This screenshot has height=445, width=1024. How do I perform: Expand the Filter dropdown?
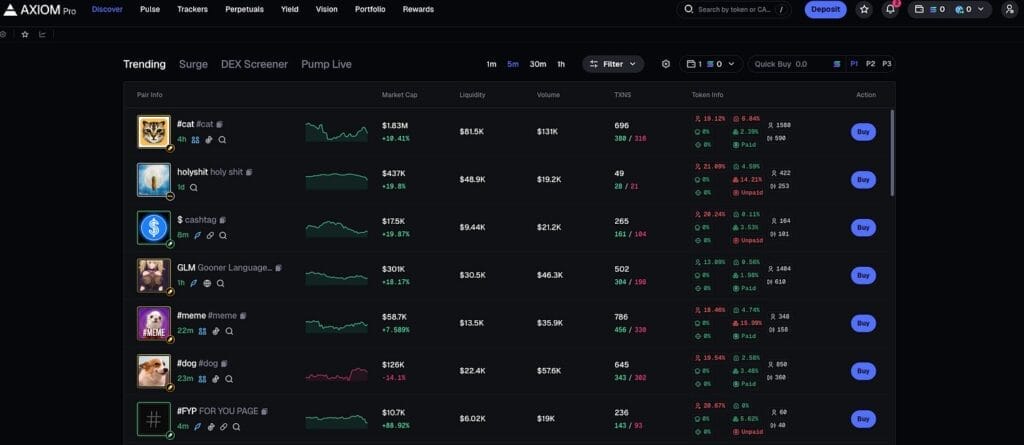point(613,64)
